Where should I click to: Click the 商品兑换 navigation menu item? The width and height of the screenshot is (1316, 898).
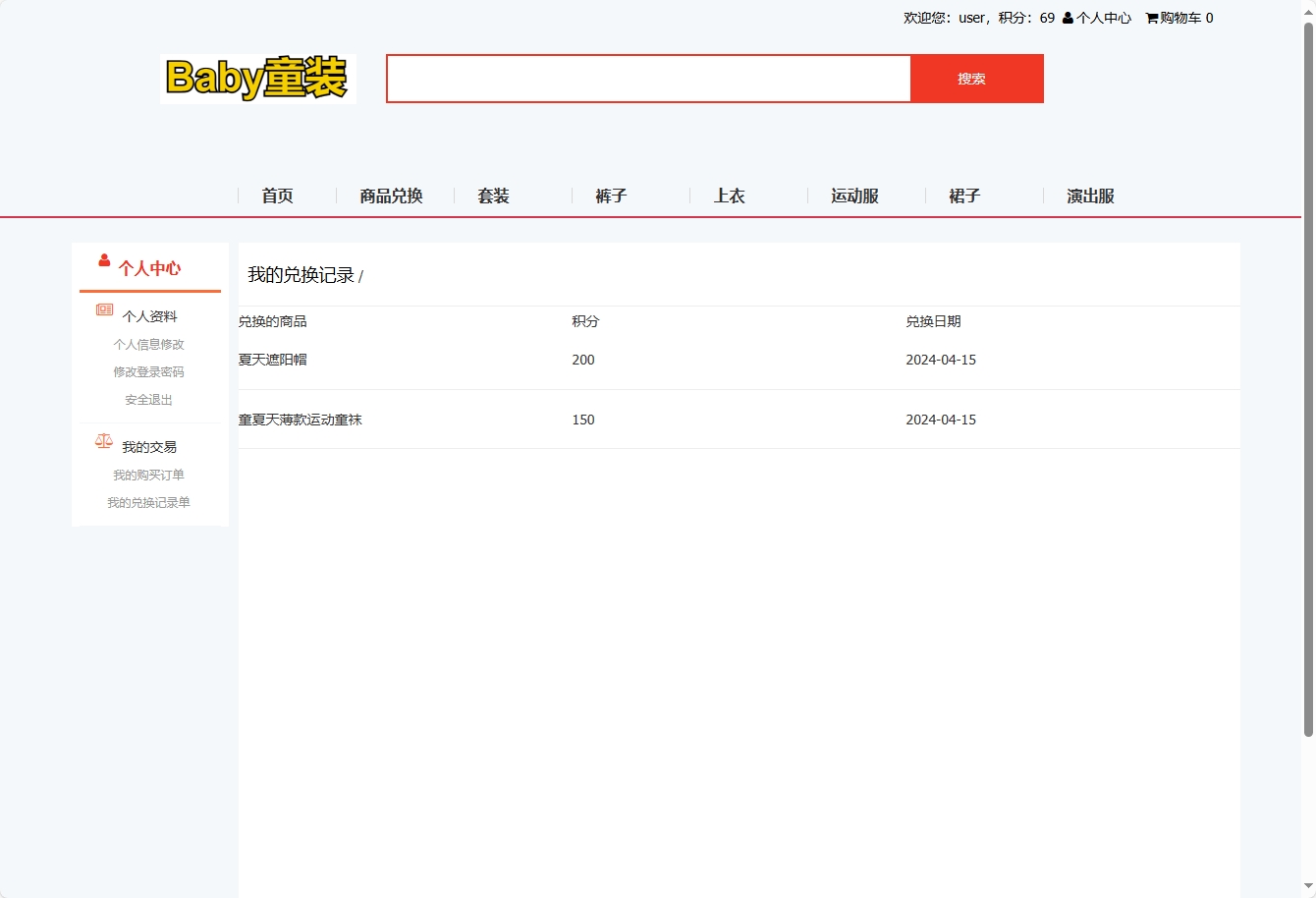click(x=391, y=196)
